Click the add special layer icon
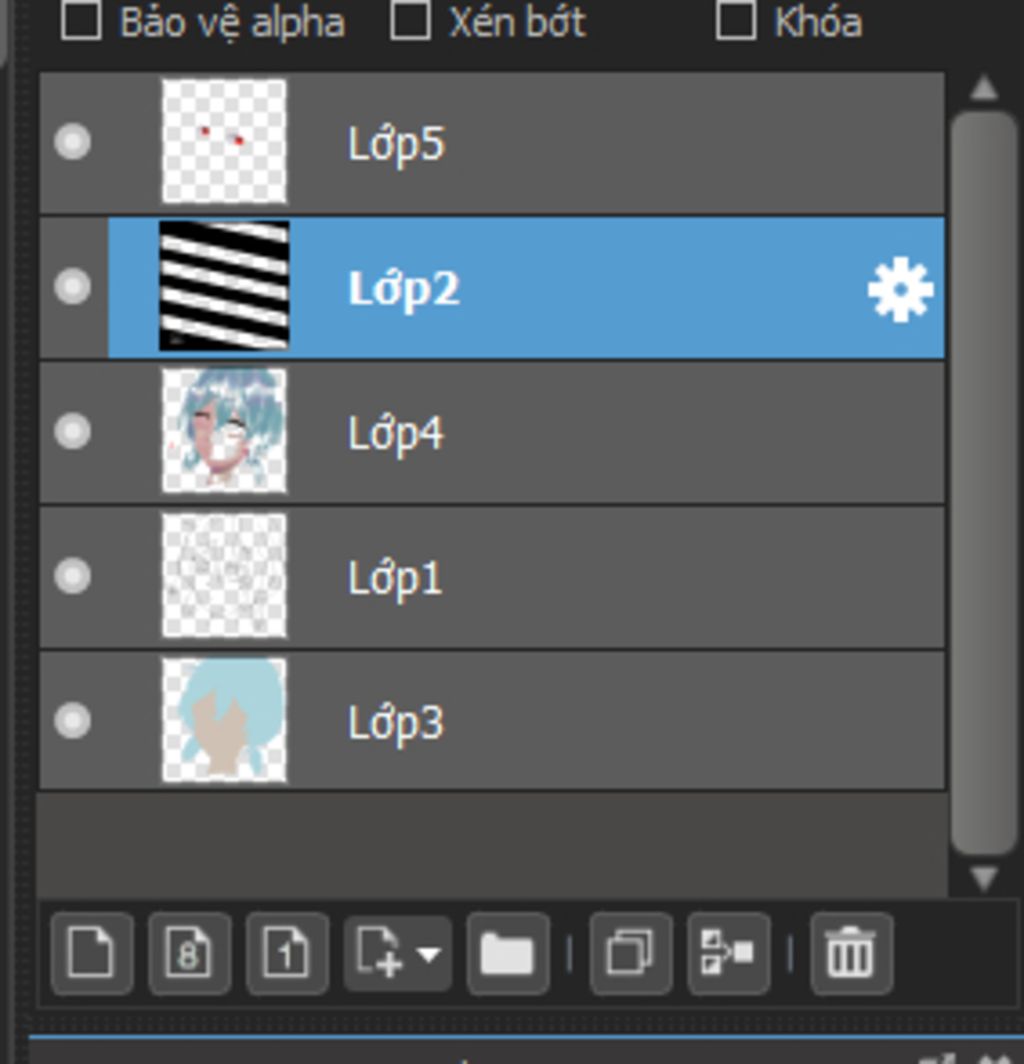The width and height of the screenshot is (1024, 1064). pos(380,953)
